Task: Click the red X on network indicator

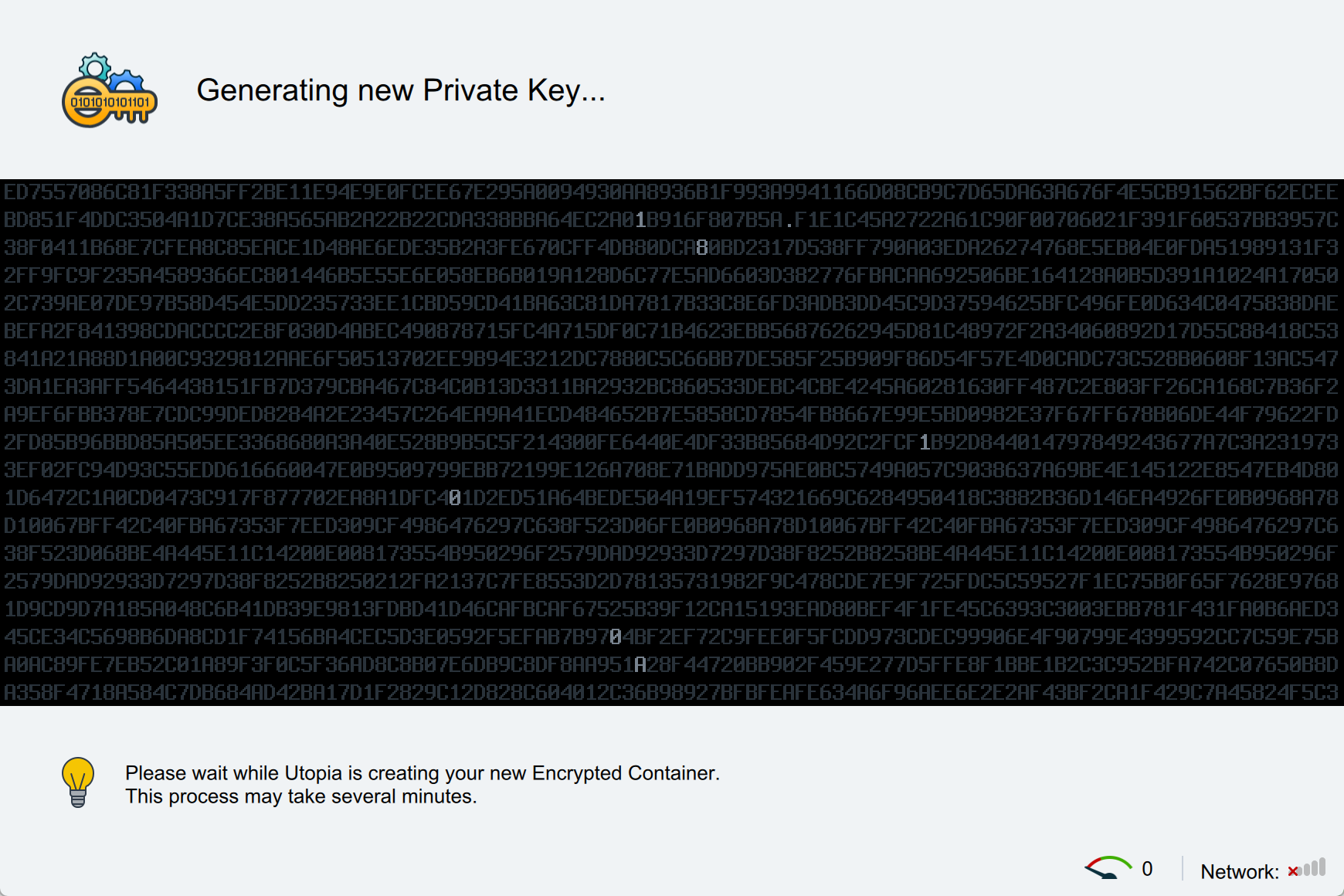Action: 1293,872
